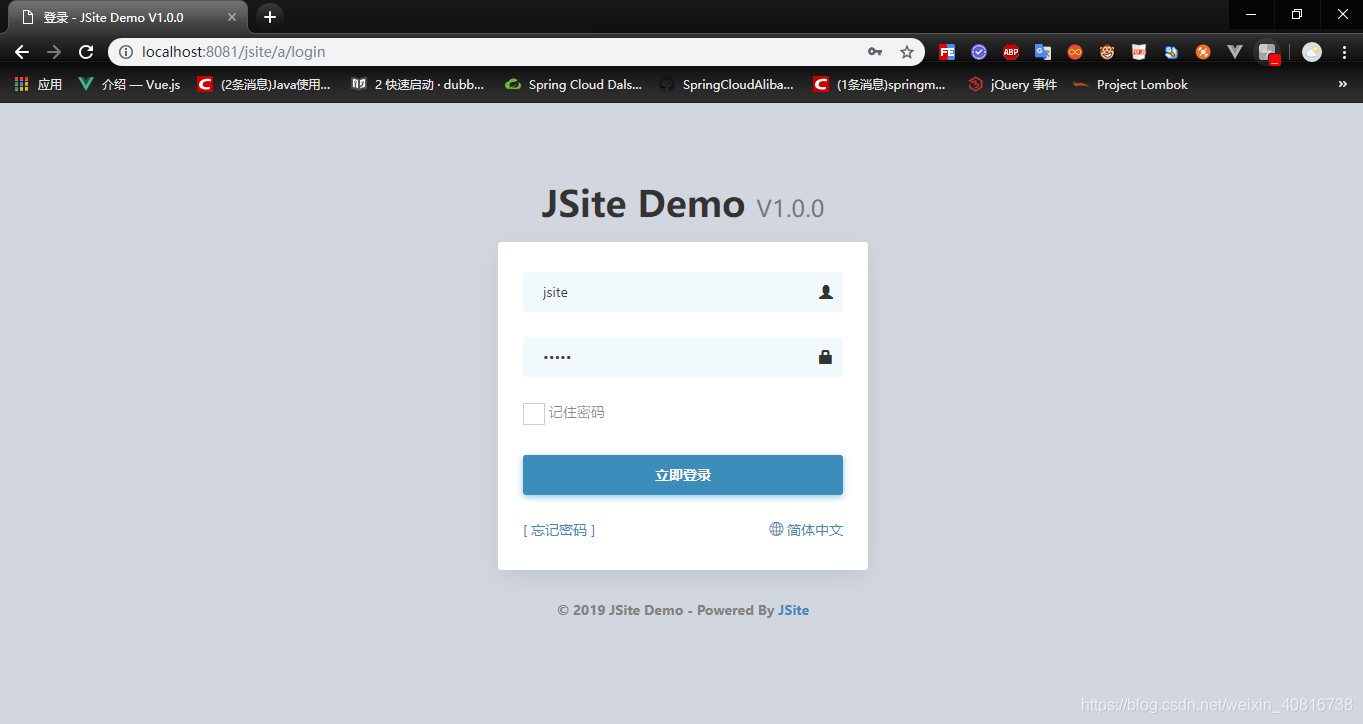Open the 简体中文 language selector
Viewport: 1363px width, 724px height.
tap(806, 530)
